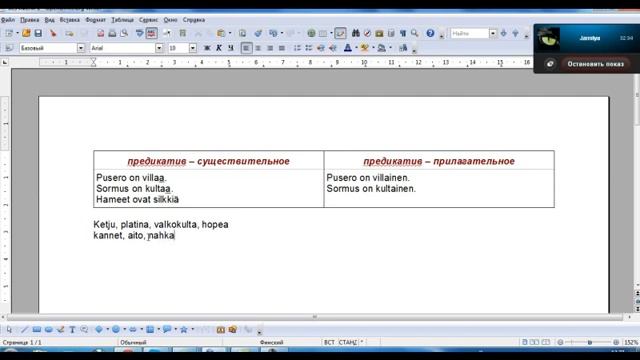Toggle Underline formatting (Ч)
Viewport: 640px width, 360px height.
coord(231,48)
